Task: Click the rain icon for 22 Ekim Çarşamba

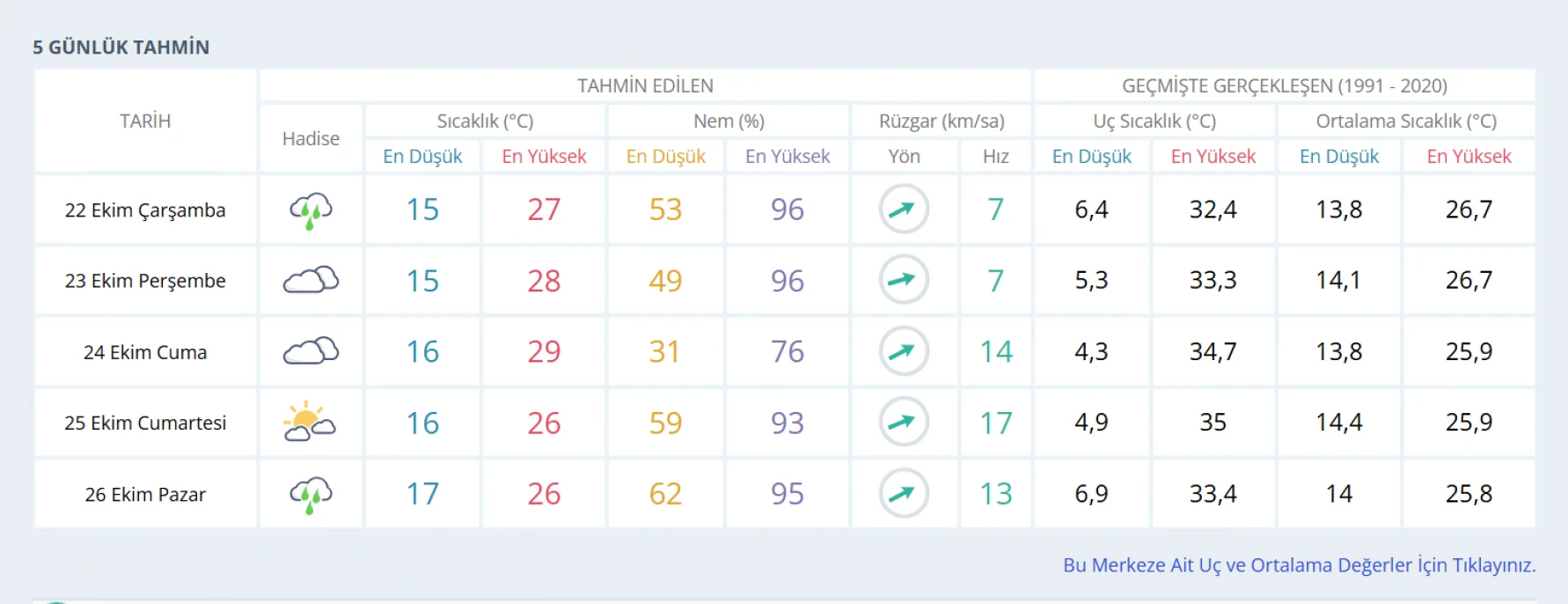Action: (x=311, y=210)
